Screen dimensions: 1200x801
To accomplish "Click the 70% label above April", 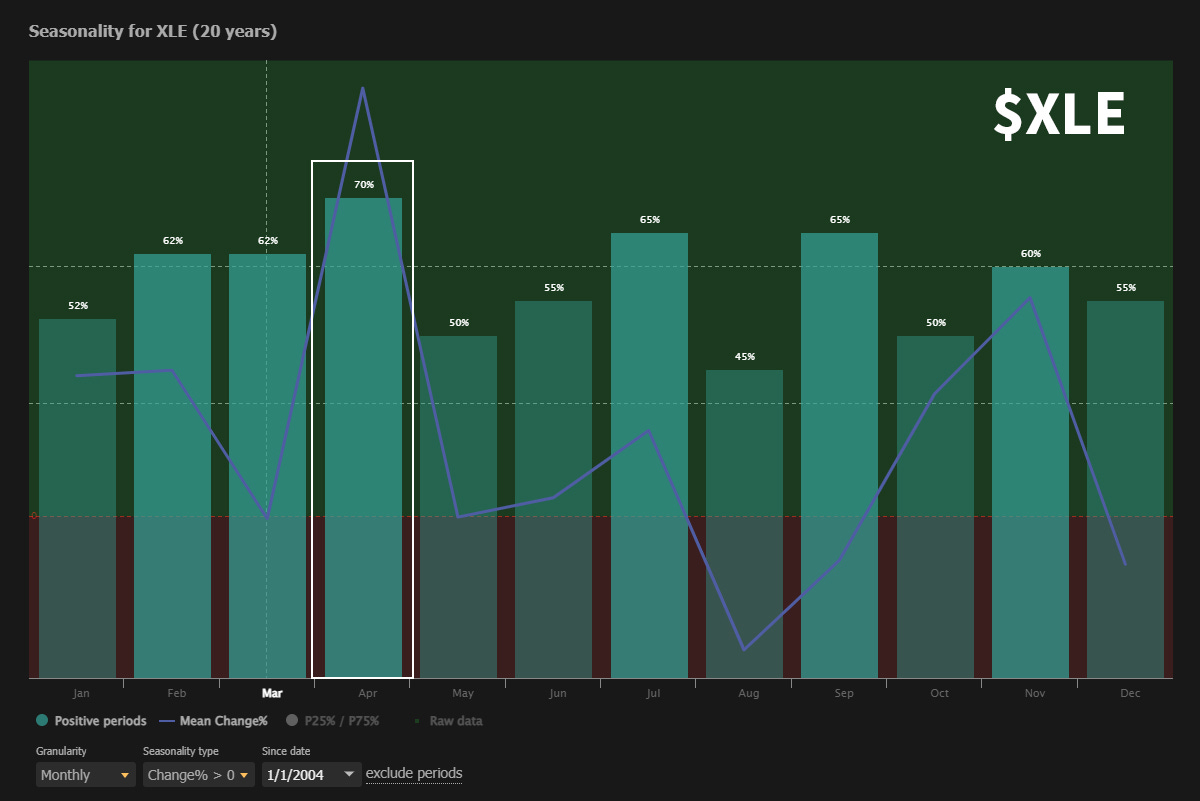I will tap(364, 185).
